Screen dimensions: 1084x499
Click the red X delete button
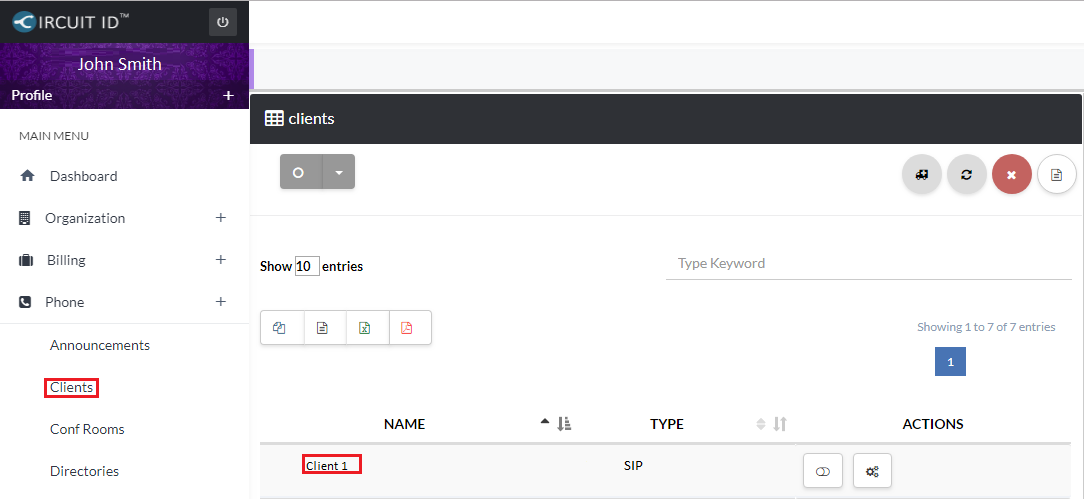(1011, 174)
